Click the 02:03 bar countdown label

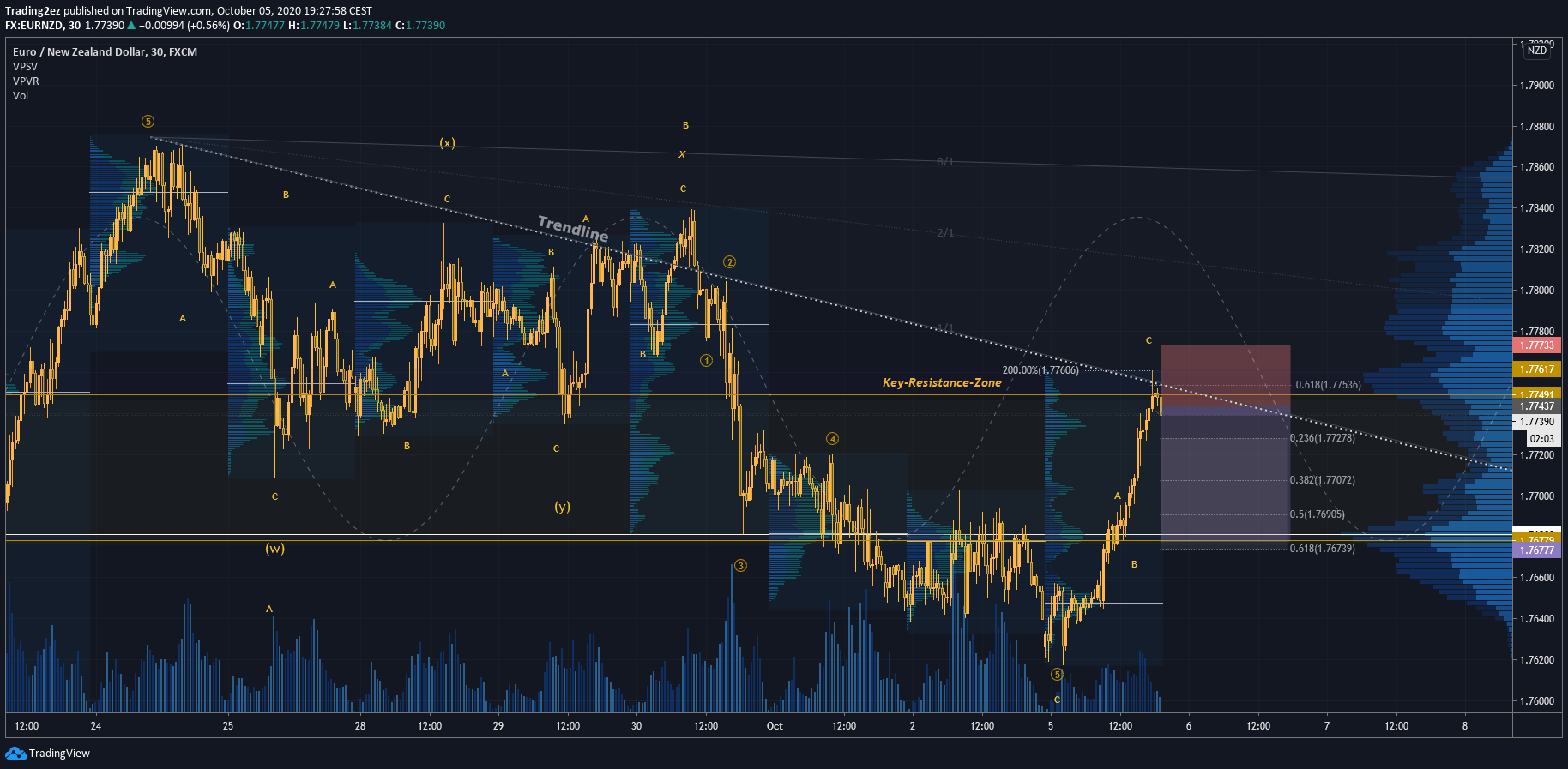coord(1541,438)
